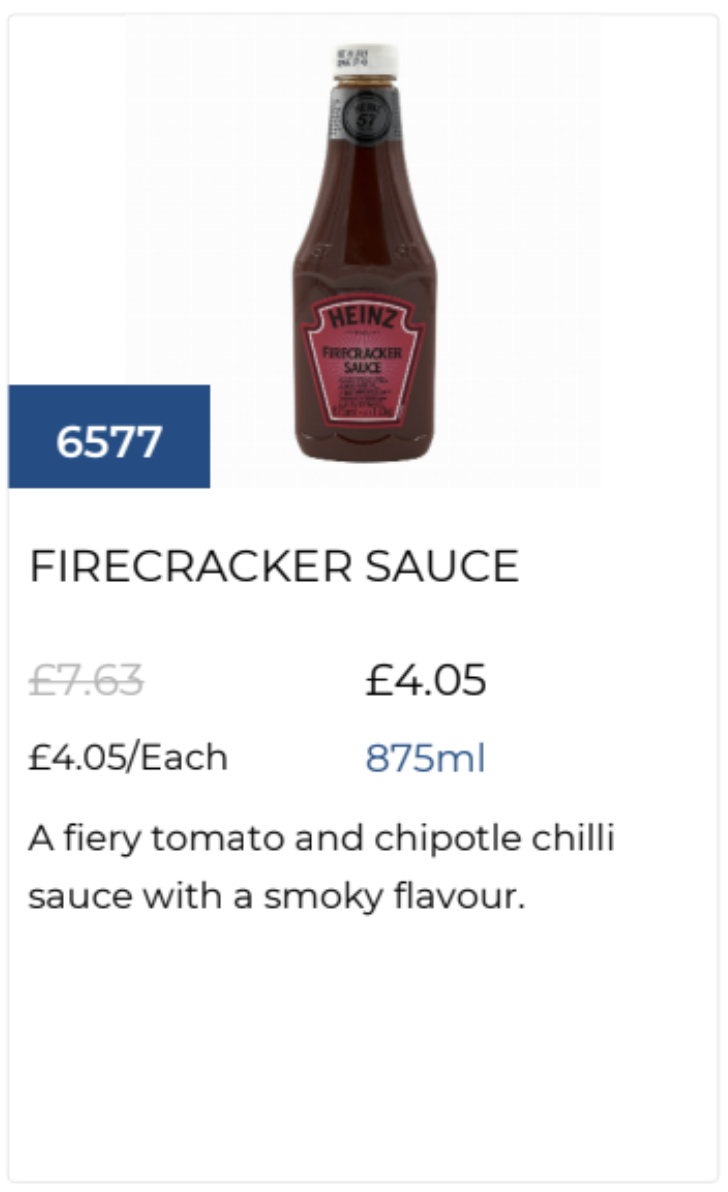Click the Heinz logo on the bottle label
Image resolution: width=728 pixels, height=1192 pixels.
[362, 316]
